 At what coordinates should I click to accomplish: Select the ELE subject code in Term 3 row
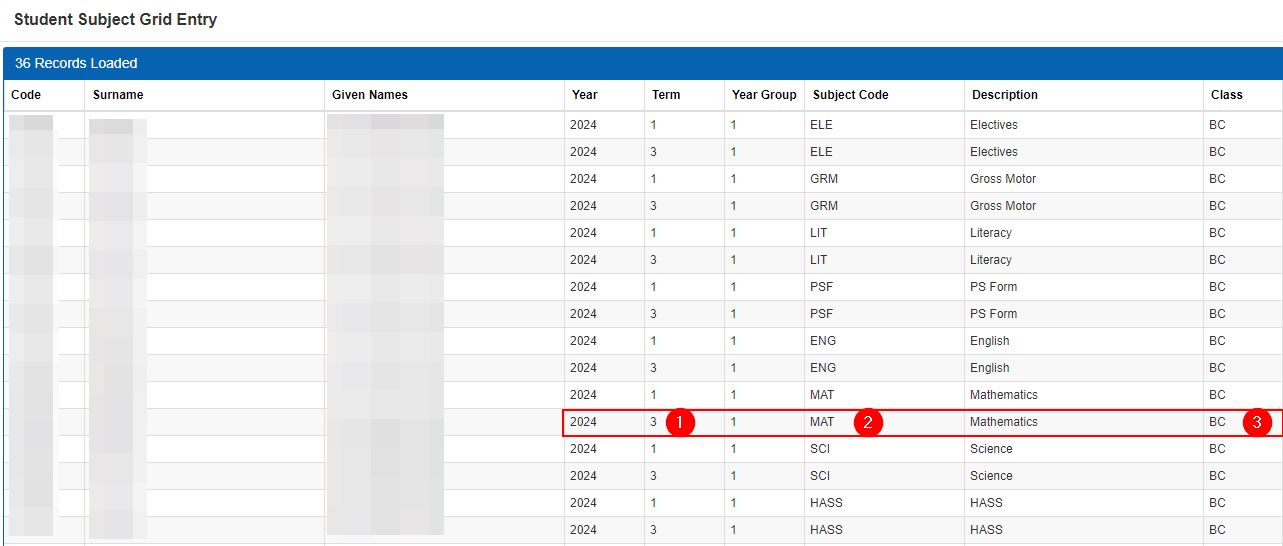click(821, 152)
